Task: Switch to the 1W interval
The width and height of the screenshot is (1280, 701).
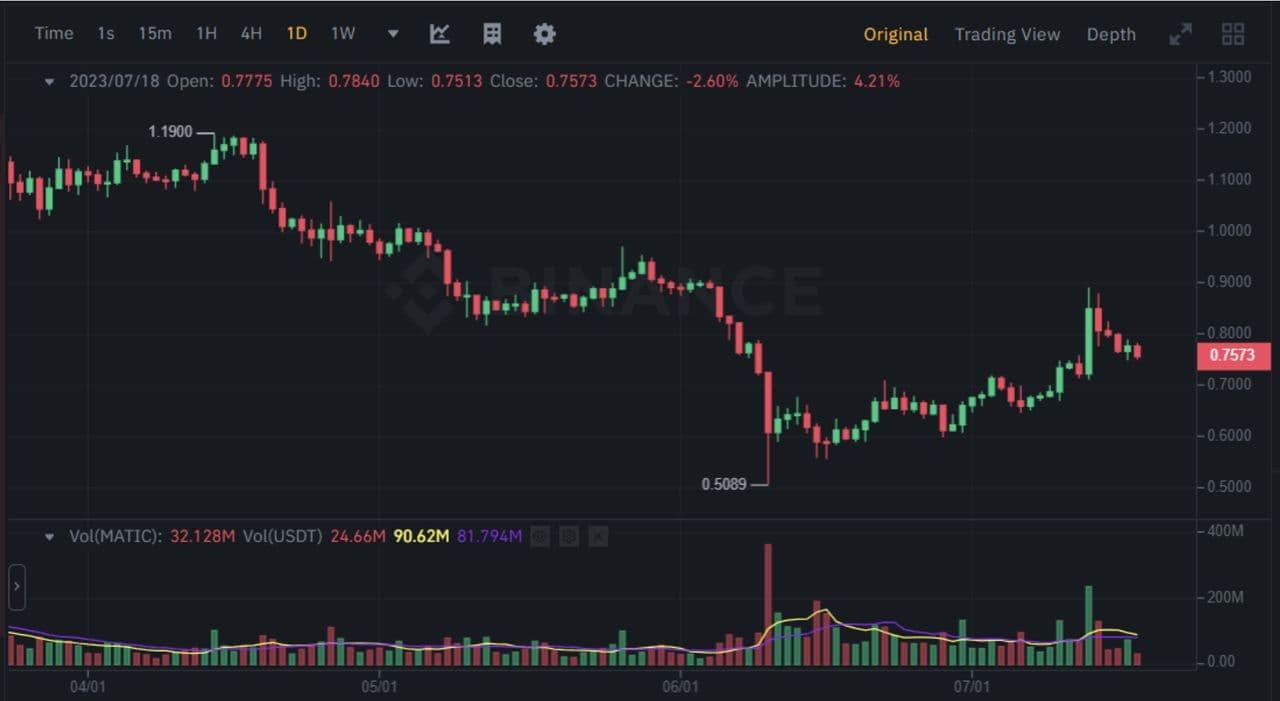Action: tap(343, 34)
